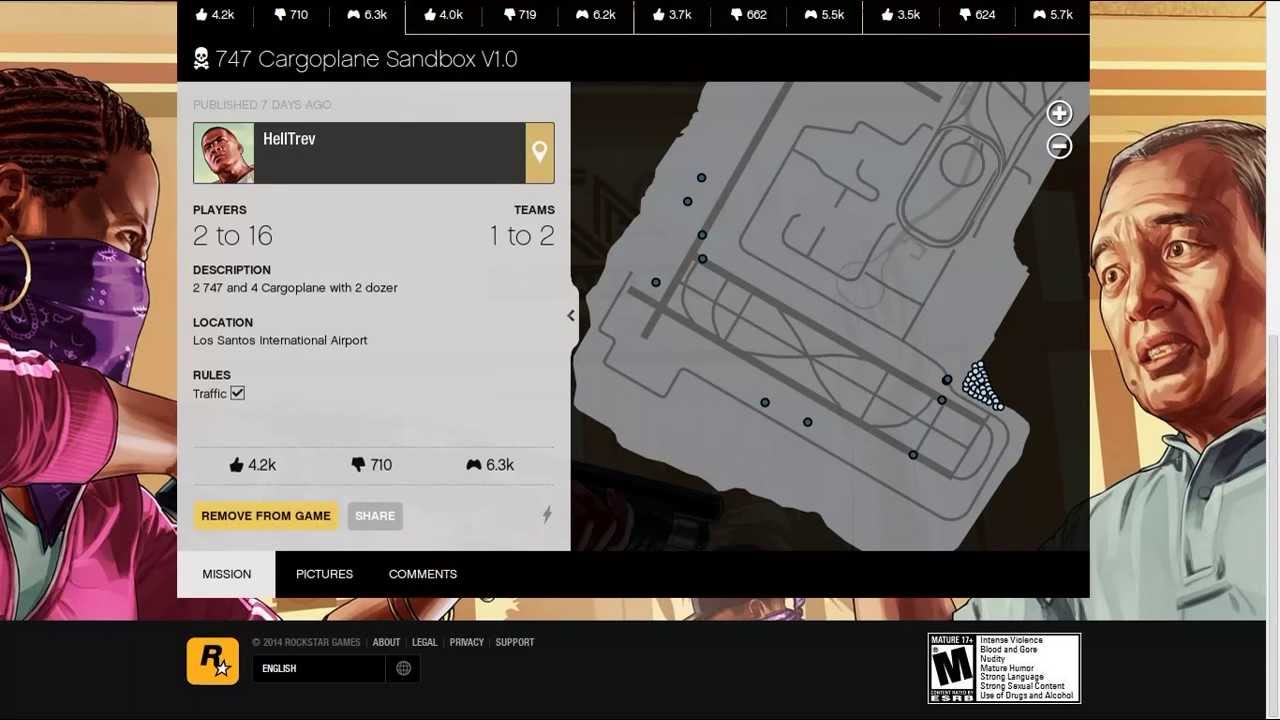Click Remove From Game button

pyautogui.click(x=266, y=516)
